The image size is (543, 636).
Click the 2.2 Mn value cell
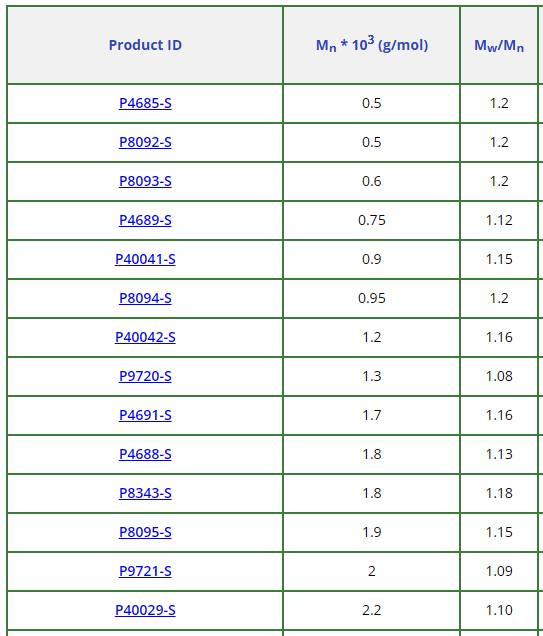coord(371,610)
